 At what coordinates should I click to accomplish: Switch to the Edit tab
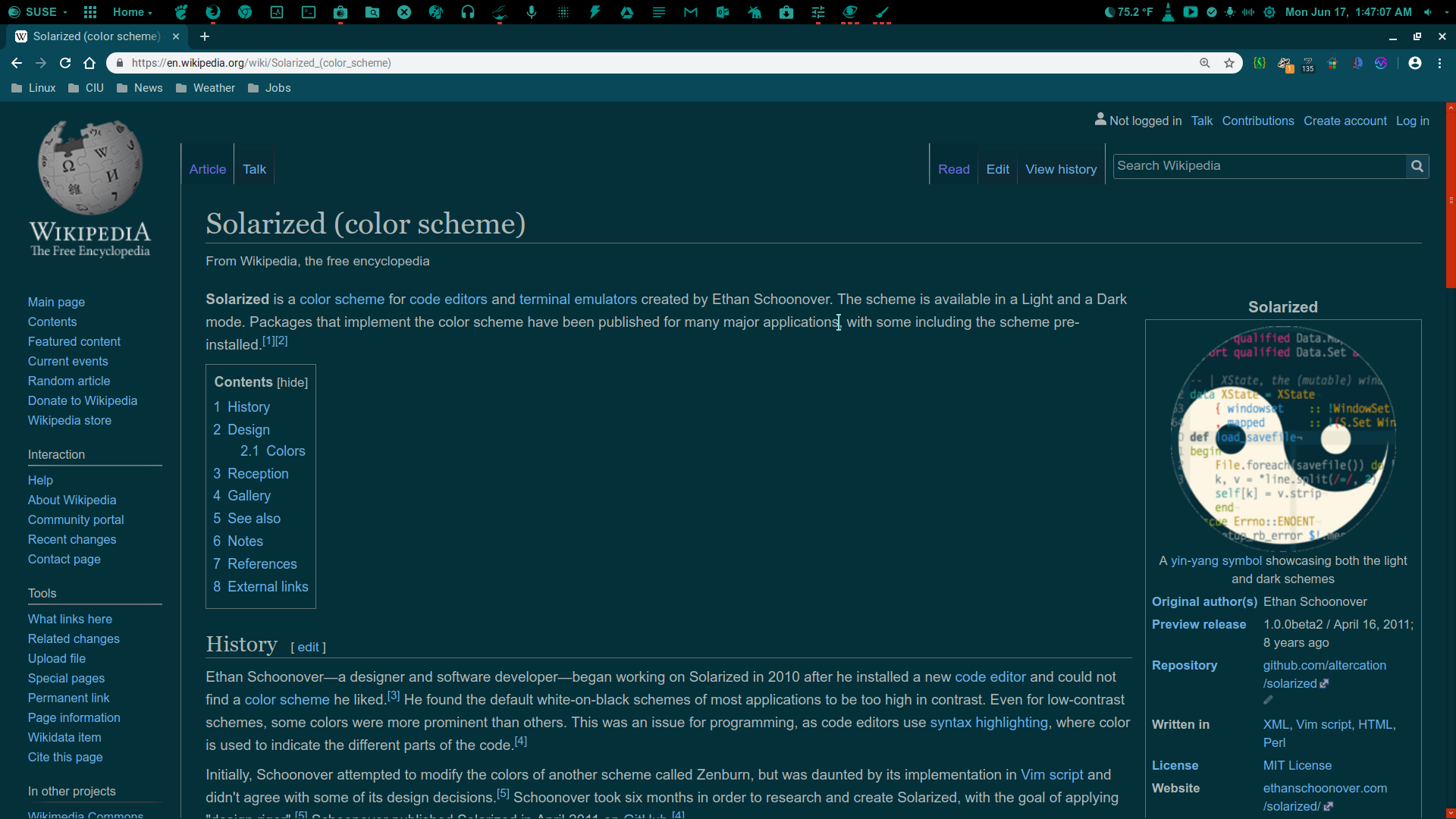[998, 169]
